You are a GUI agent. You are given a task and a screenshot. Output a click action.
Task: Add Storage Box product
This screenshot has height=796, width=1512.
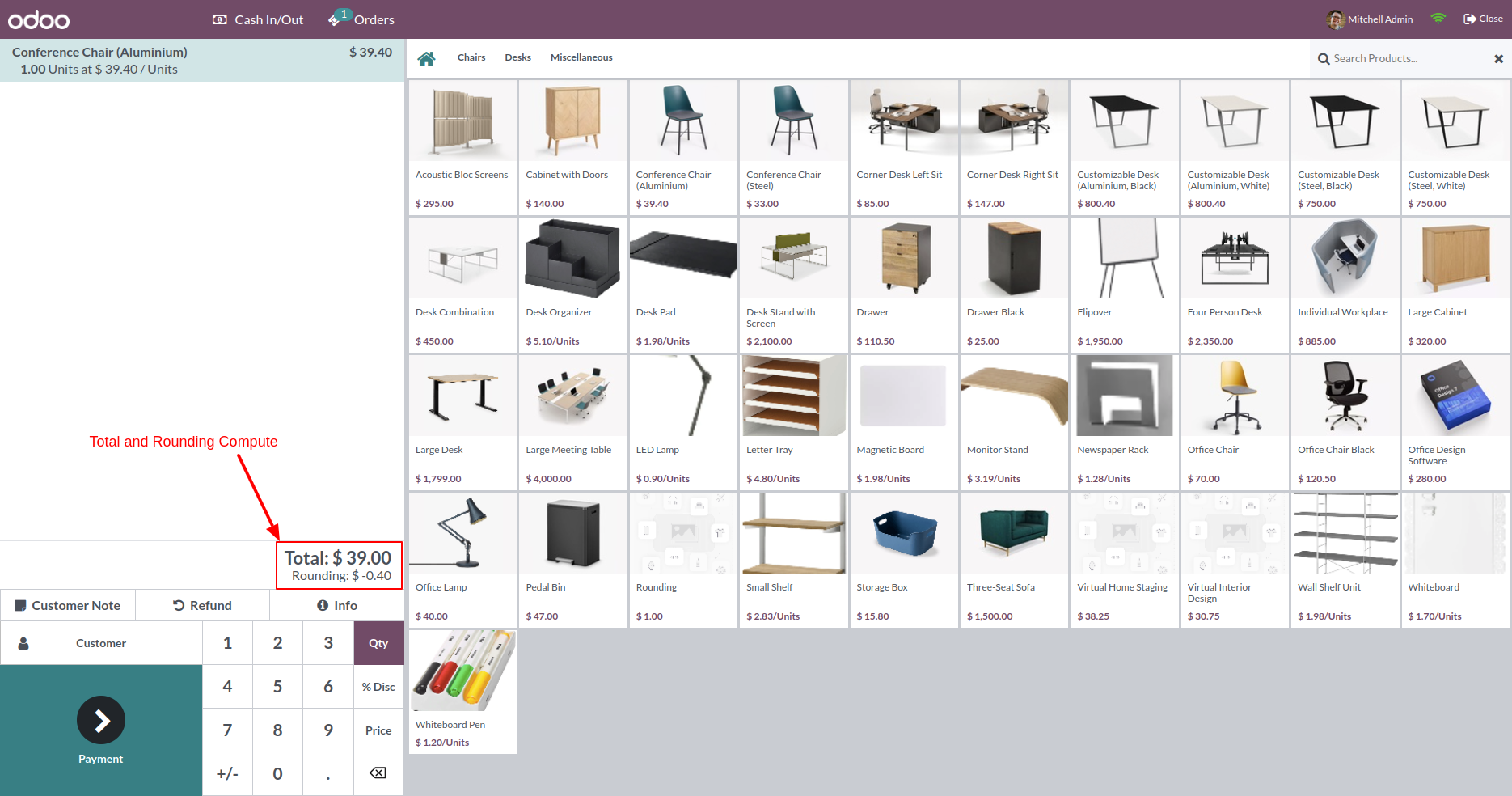pos(904,560)
